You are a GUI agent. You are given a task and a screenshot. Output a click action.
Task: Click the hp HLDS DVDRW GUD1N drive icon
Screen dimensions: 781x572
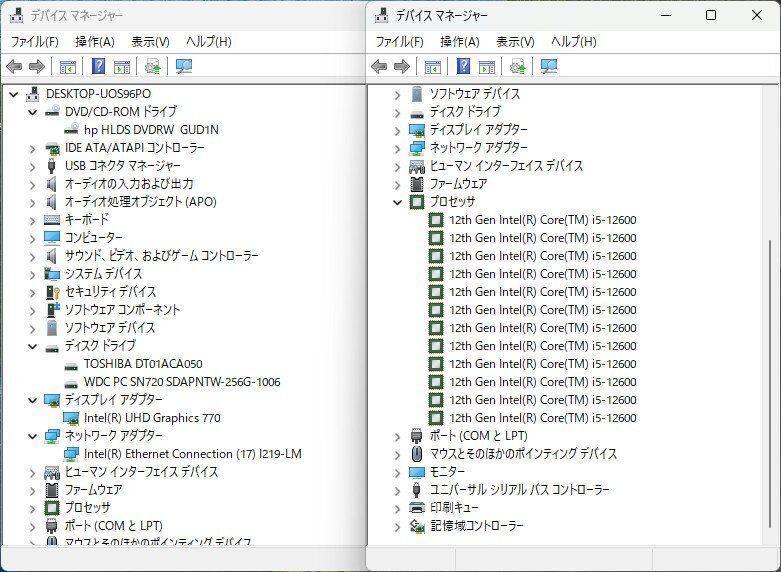72,130
